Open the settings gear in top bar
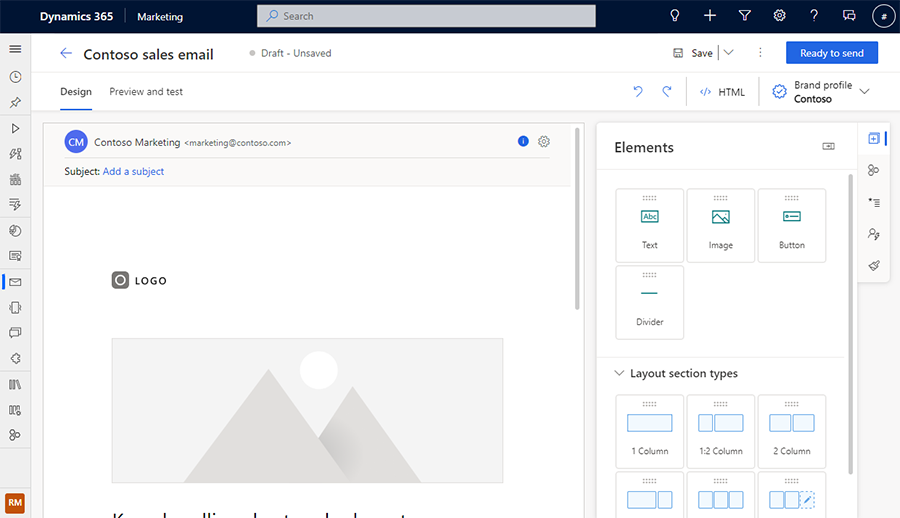The width and height of the screenshot is (900, 518). 779,16
